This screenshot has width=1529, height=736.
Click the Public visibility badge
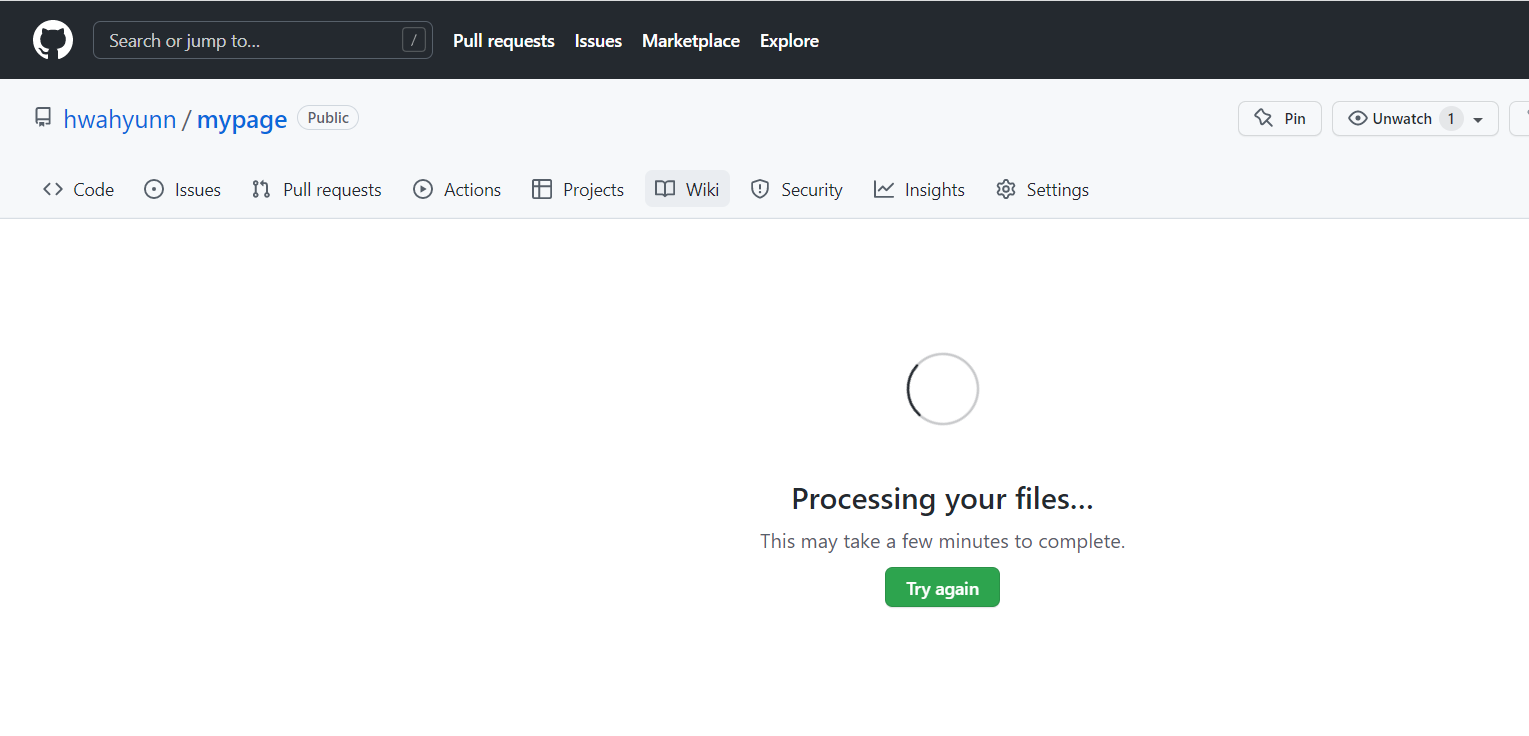328,118
